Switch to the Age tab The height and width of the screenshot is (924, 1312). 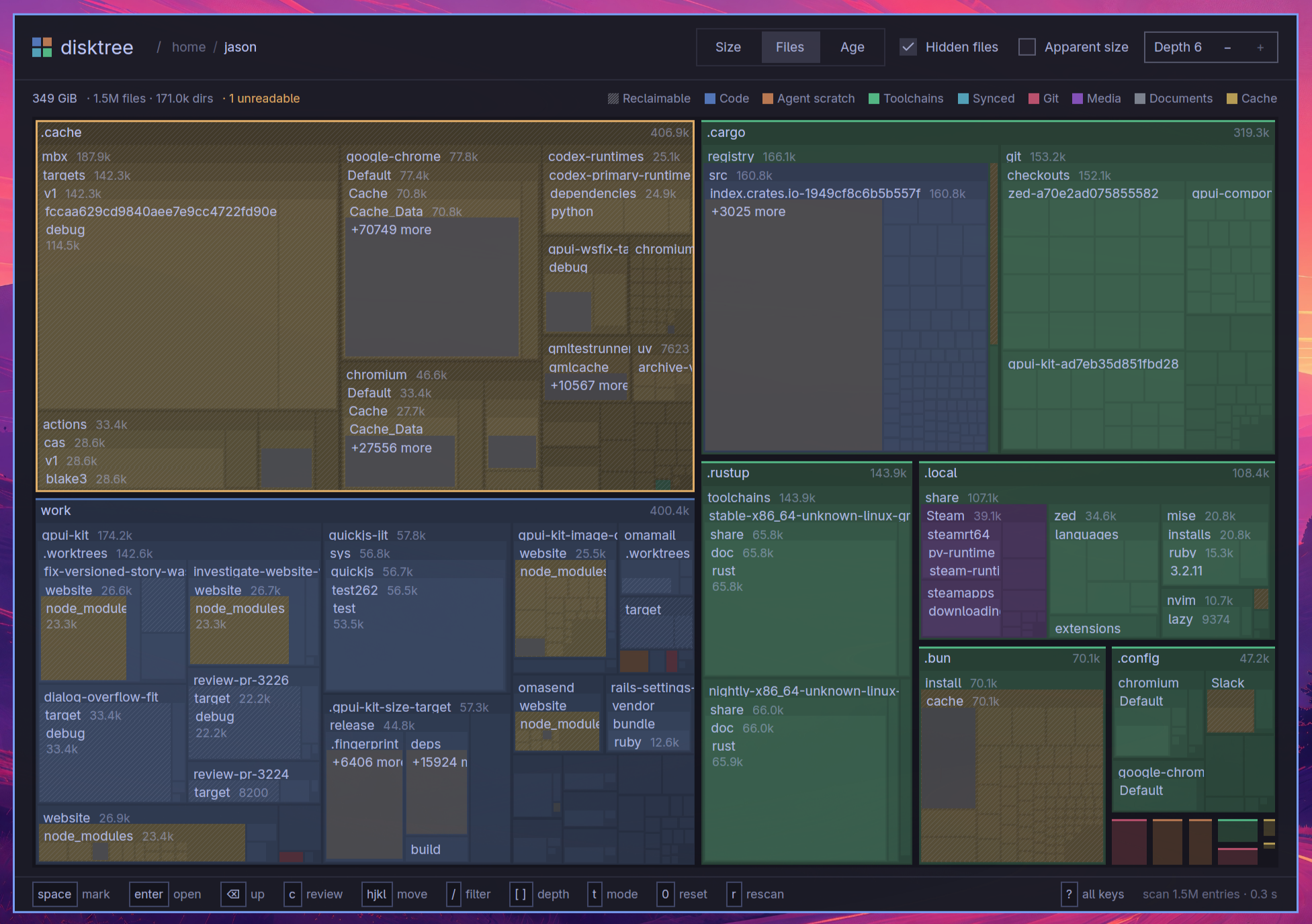tap(852, 47)
